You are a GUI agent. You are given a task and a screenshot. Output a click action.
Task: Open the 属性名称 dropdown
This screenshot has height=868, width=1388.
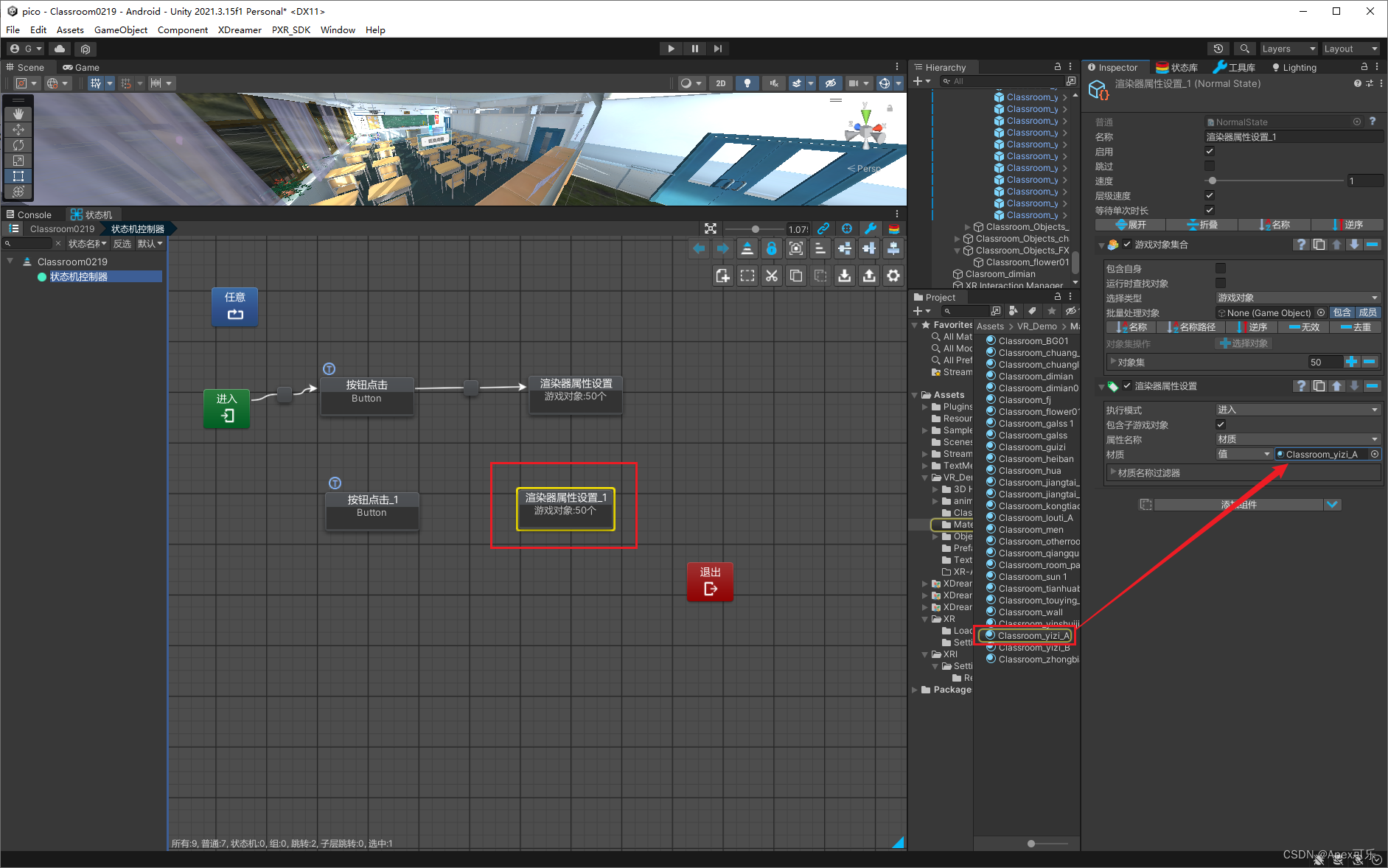[x=1297, y=439]
